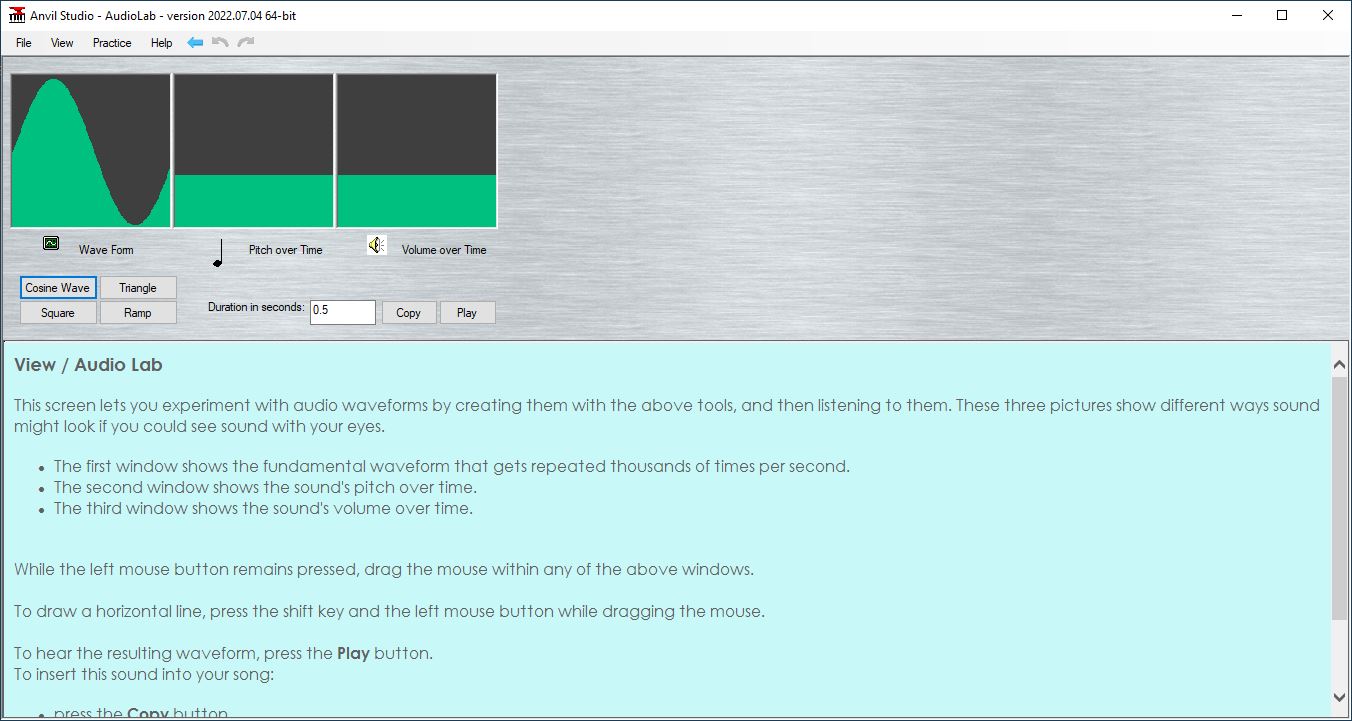Click inside the Volume over Time graph

coord(417,151)
